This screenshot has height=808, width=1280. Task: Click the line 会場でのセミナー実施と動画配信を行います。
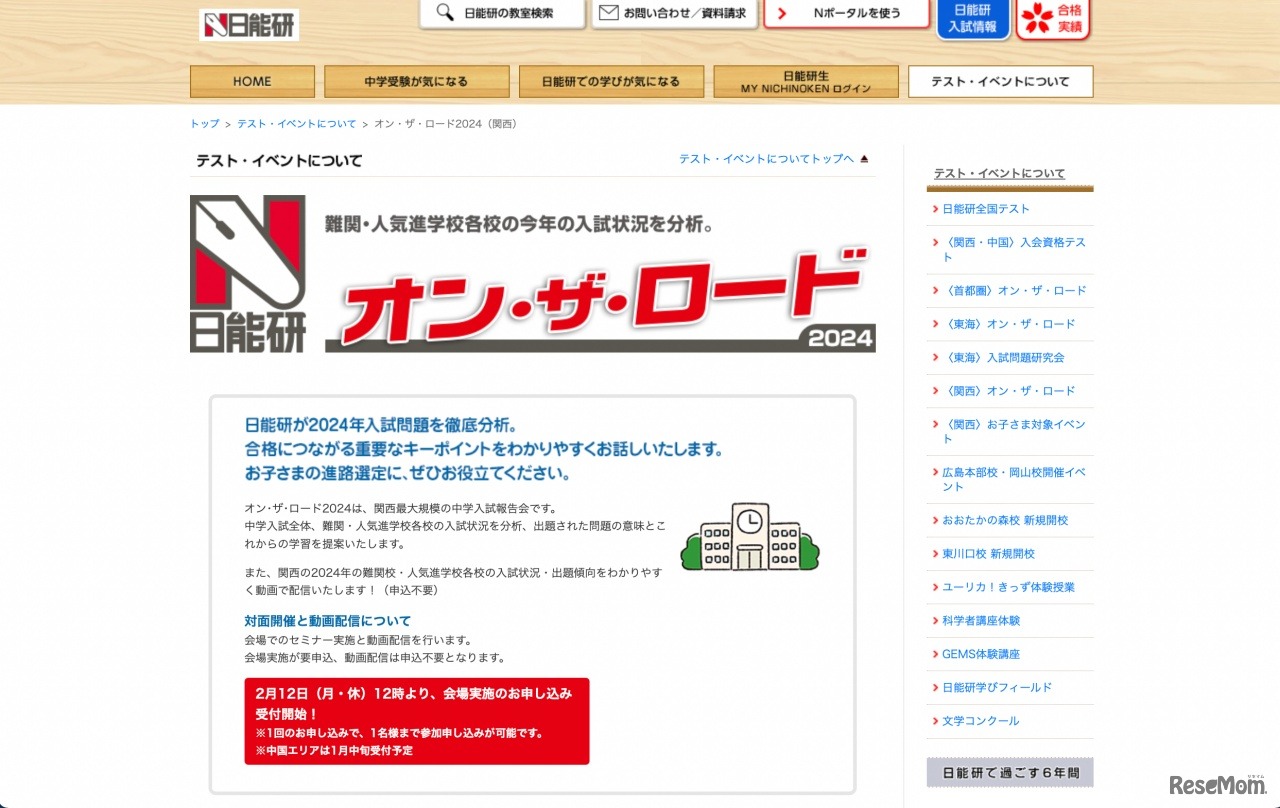click(358, 640)
